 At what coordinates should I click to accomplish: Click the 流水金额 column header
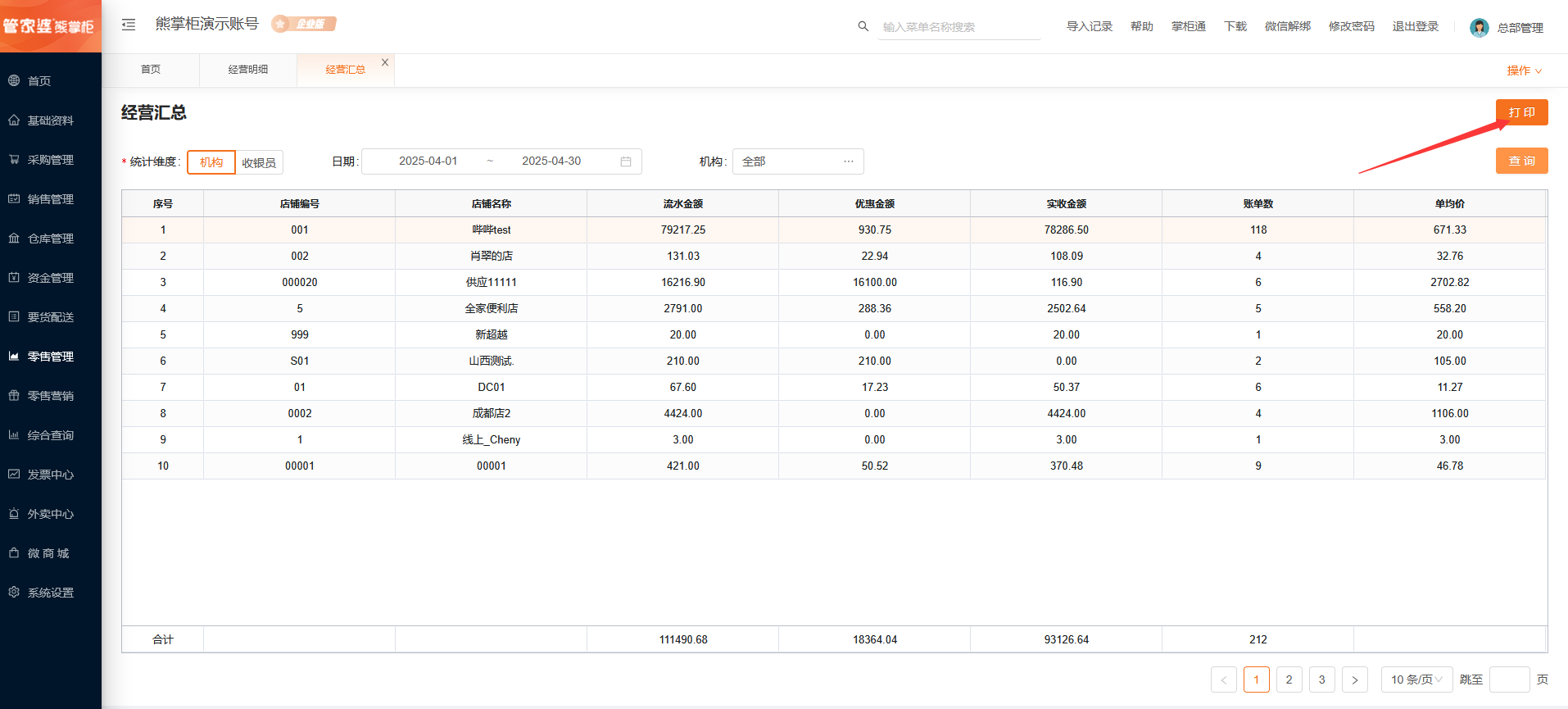682,204
